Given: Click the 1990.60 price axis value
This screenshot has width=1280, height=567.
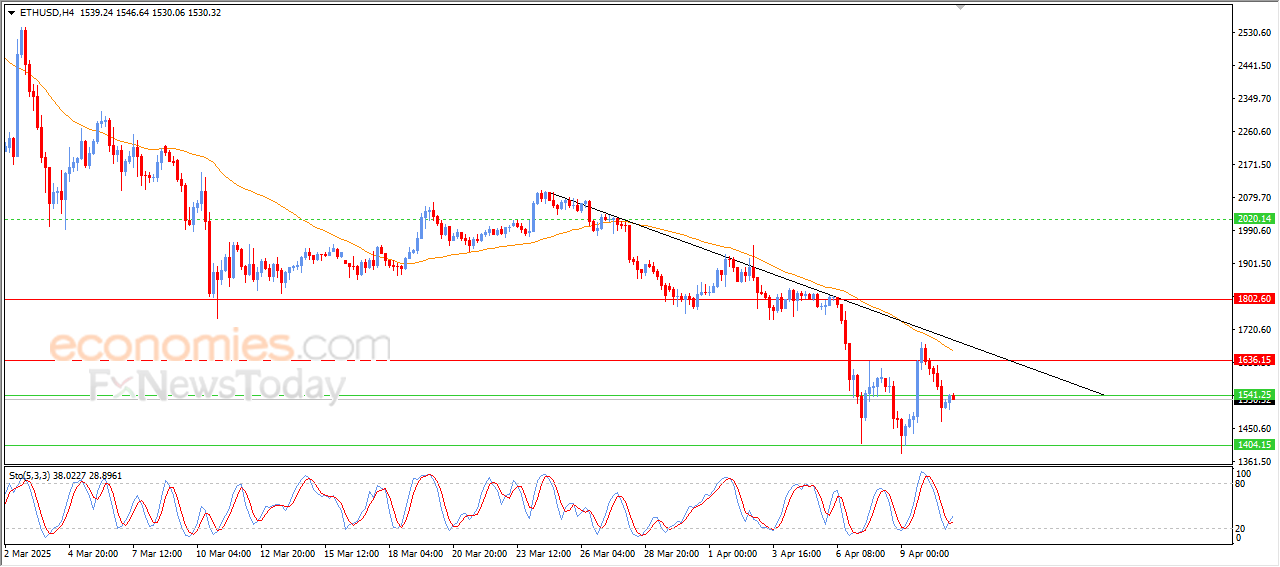Looking at the screenshot, I should pos(1254,231).
